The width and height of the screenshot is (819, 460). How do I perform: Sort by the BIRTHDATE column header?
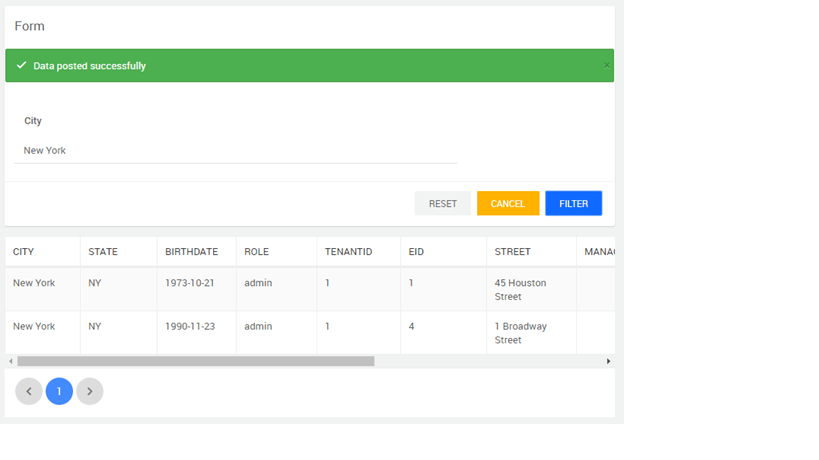point(190,252)
